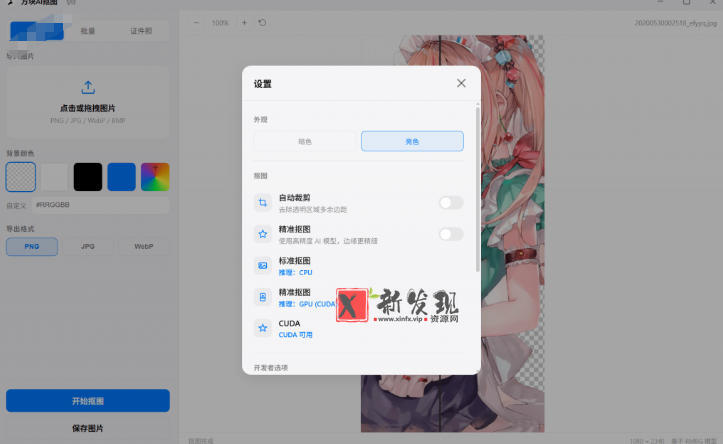Click the 保存图片 button

[x=88, y=428]
